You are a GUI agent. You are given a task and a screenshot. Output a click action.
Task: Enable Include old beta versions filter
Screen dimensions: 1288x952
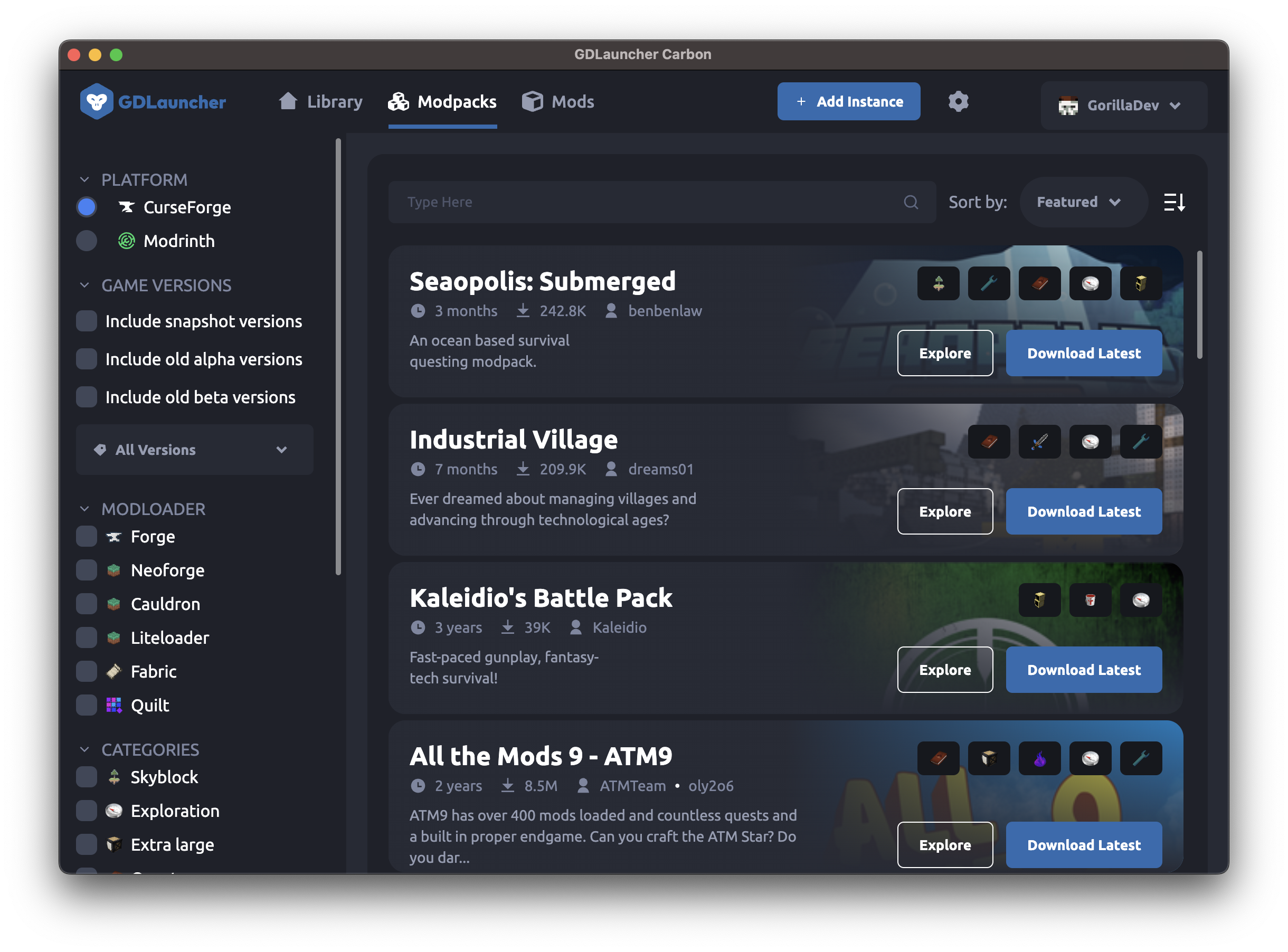click(88, 396)
